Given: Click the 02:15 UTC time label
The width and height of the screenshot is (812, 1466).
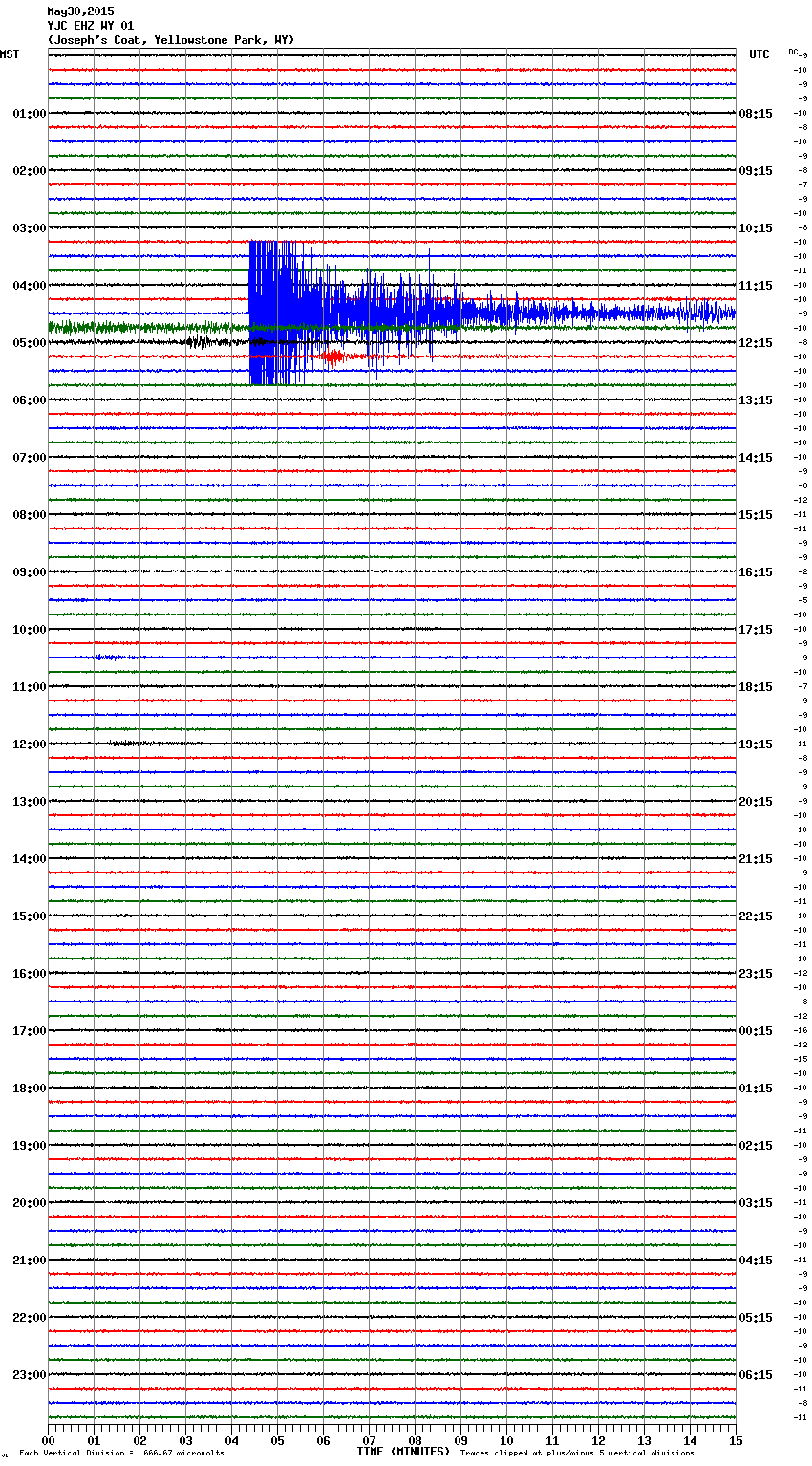Looking at the screenshot, I should [x=756, y=1146].
